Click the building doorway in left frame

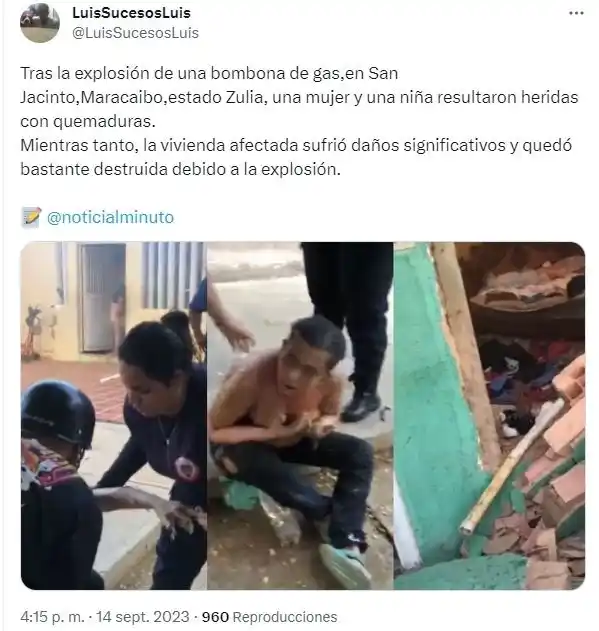(101, 298)
